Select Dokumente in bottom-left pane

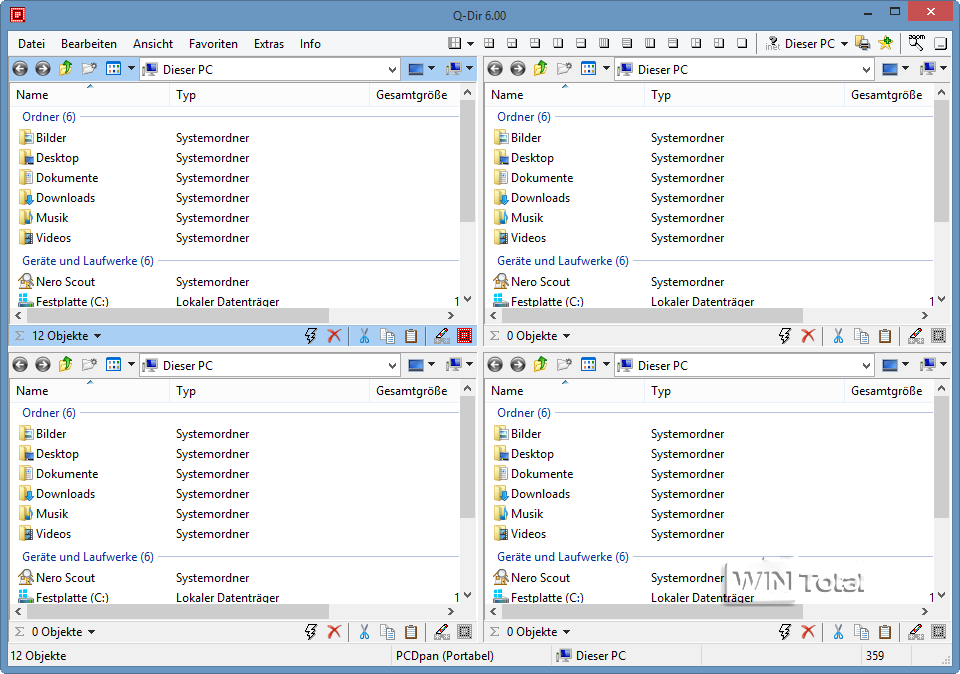pyautogui.click(x=67, y=474)
